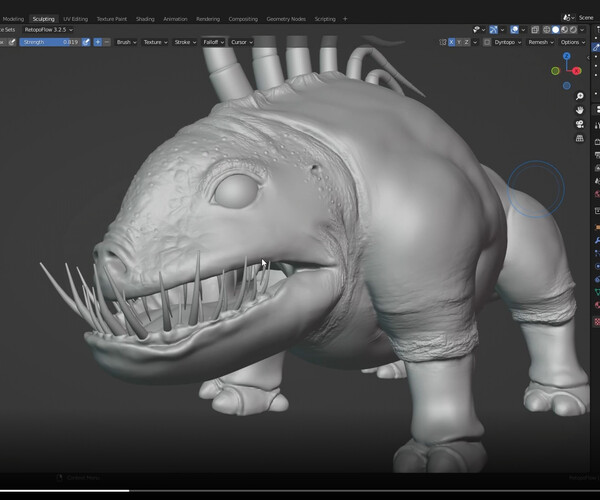
Task: Open the RetopoFlow 3.2.5 menu
Action: [x=48, y=30]
